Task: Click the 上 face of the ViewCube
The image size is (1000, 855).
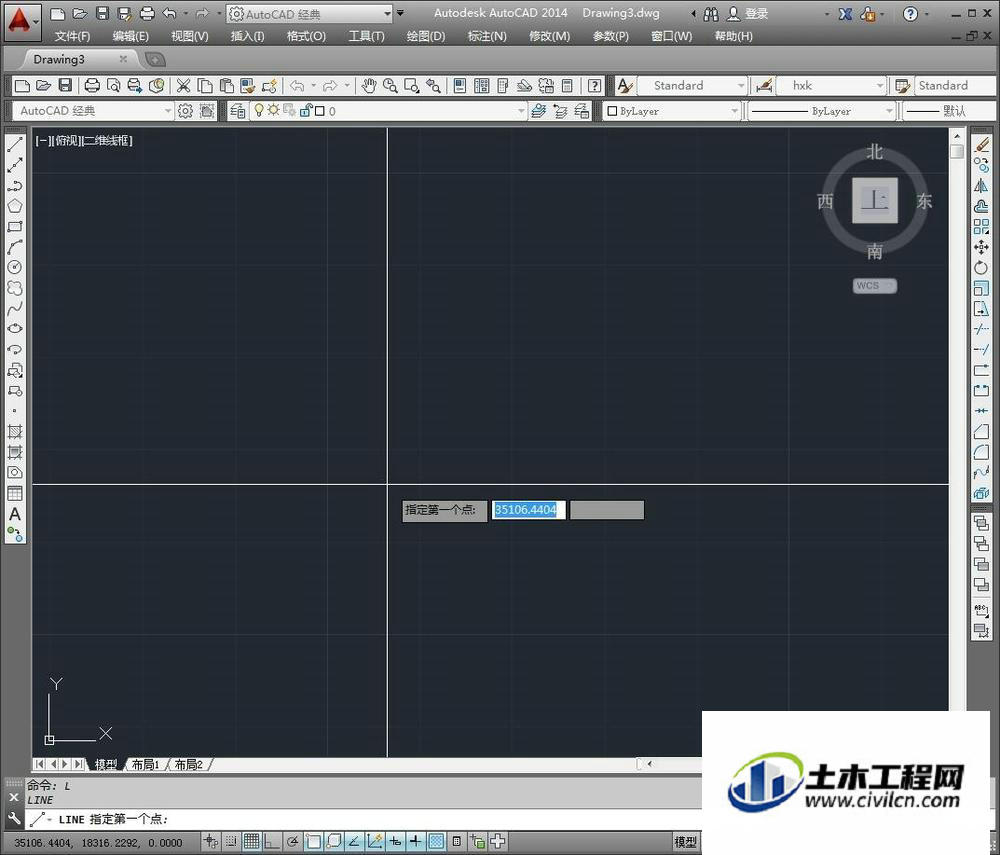Action: (875, 201)
